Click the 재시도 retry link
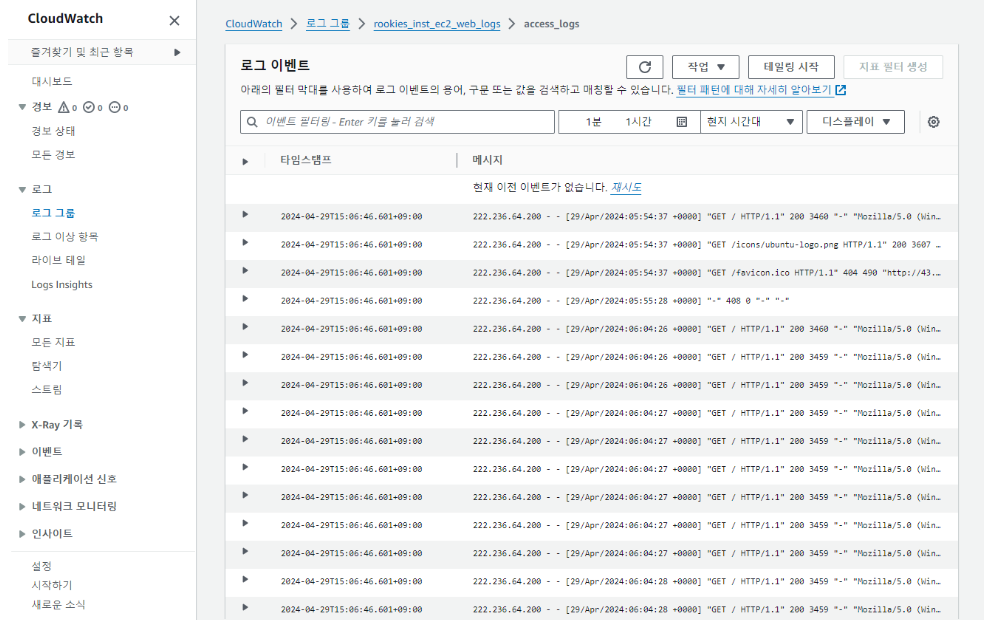Screen dimensions: 984x620 626,187
